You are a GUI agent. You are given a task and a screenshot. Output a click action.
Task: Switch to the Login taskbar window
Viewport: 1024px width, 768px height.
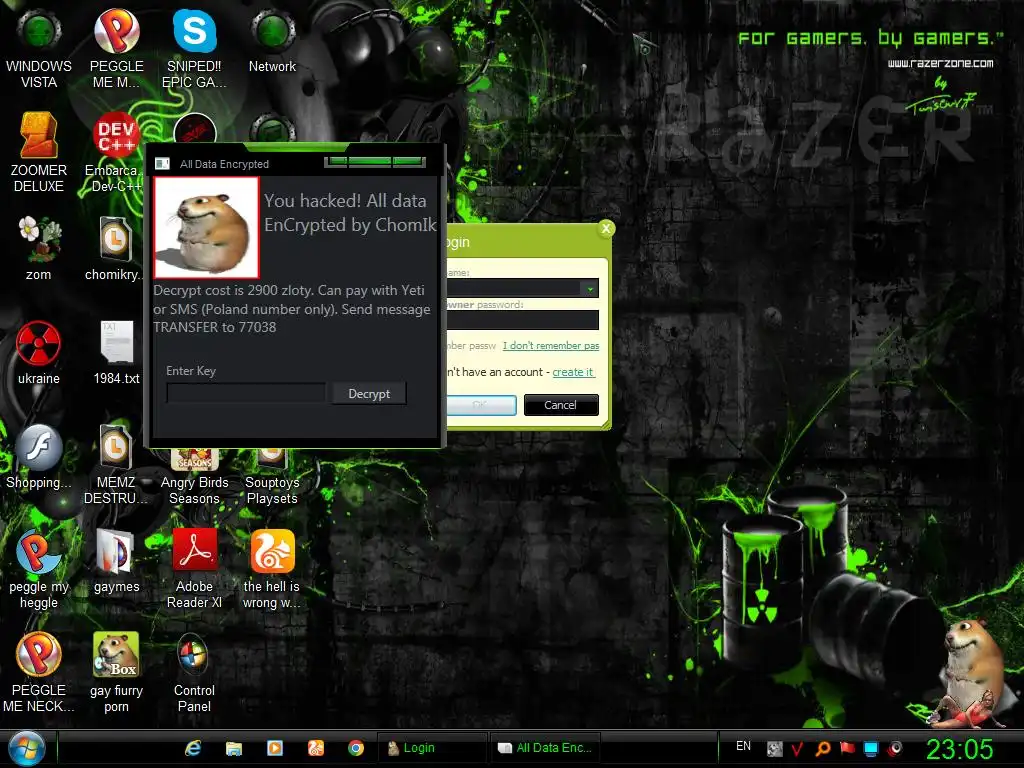click(432, 748)
